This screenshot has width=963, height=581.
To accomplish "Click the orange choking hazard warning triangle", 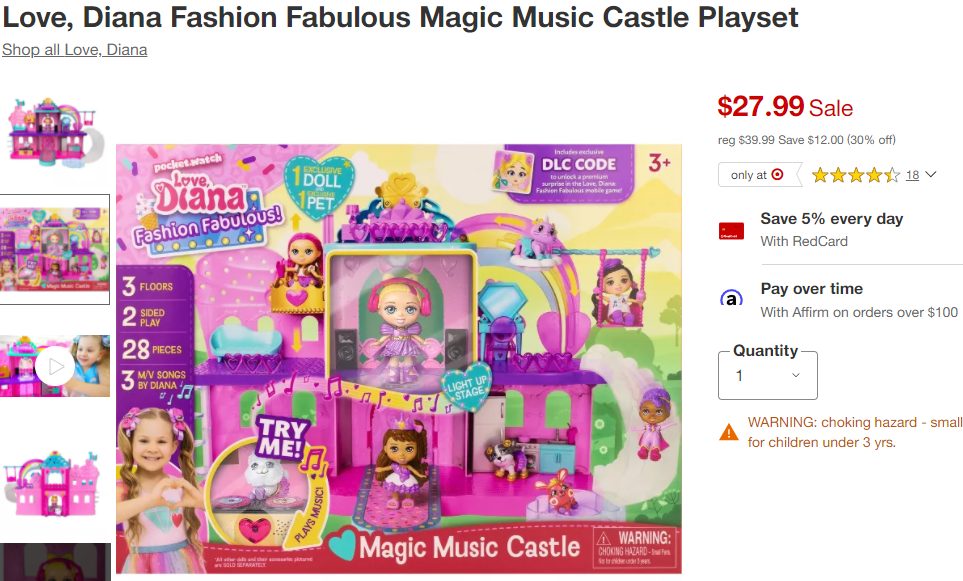I will (729, 432).
